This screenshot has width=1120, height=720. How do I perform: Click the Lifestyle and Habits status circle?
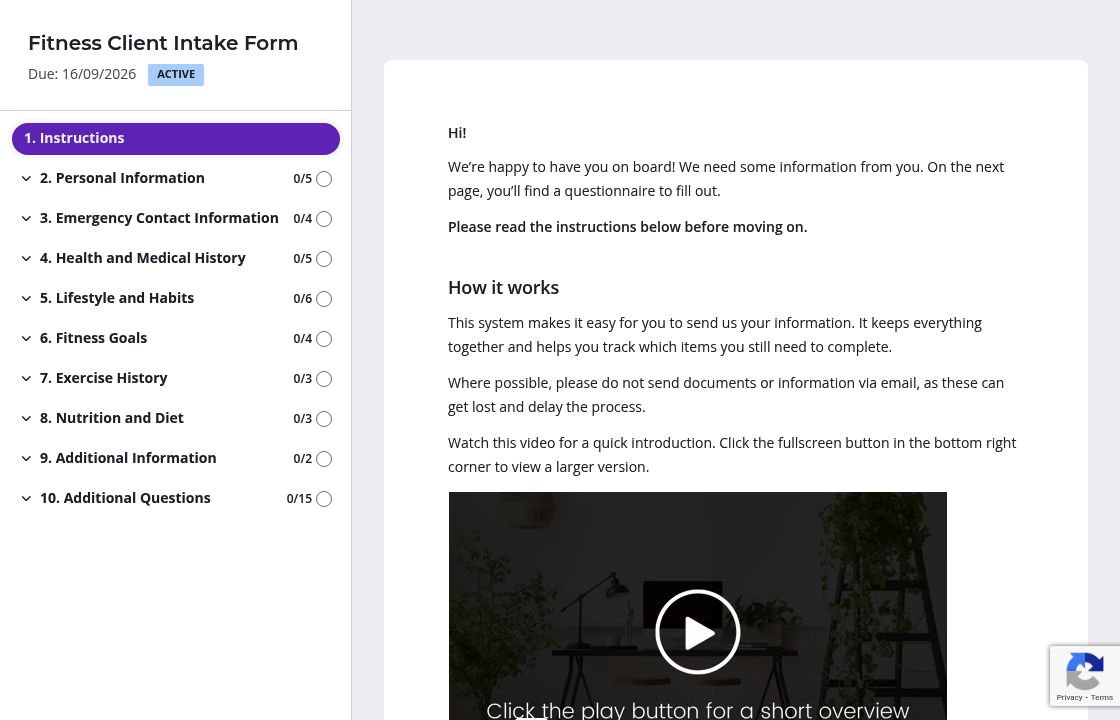[324, 299]
